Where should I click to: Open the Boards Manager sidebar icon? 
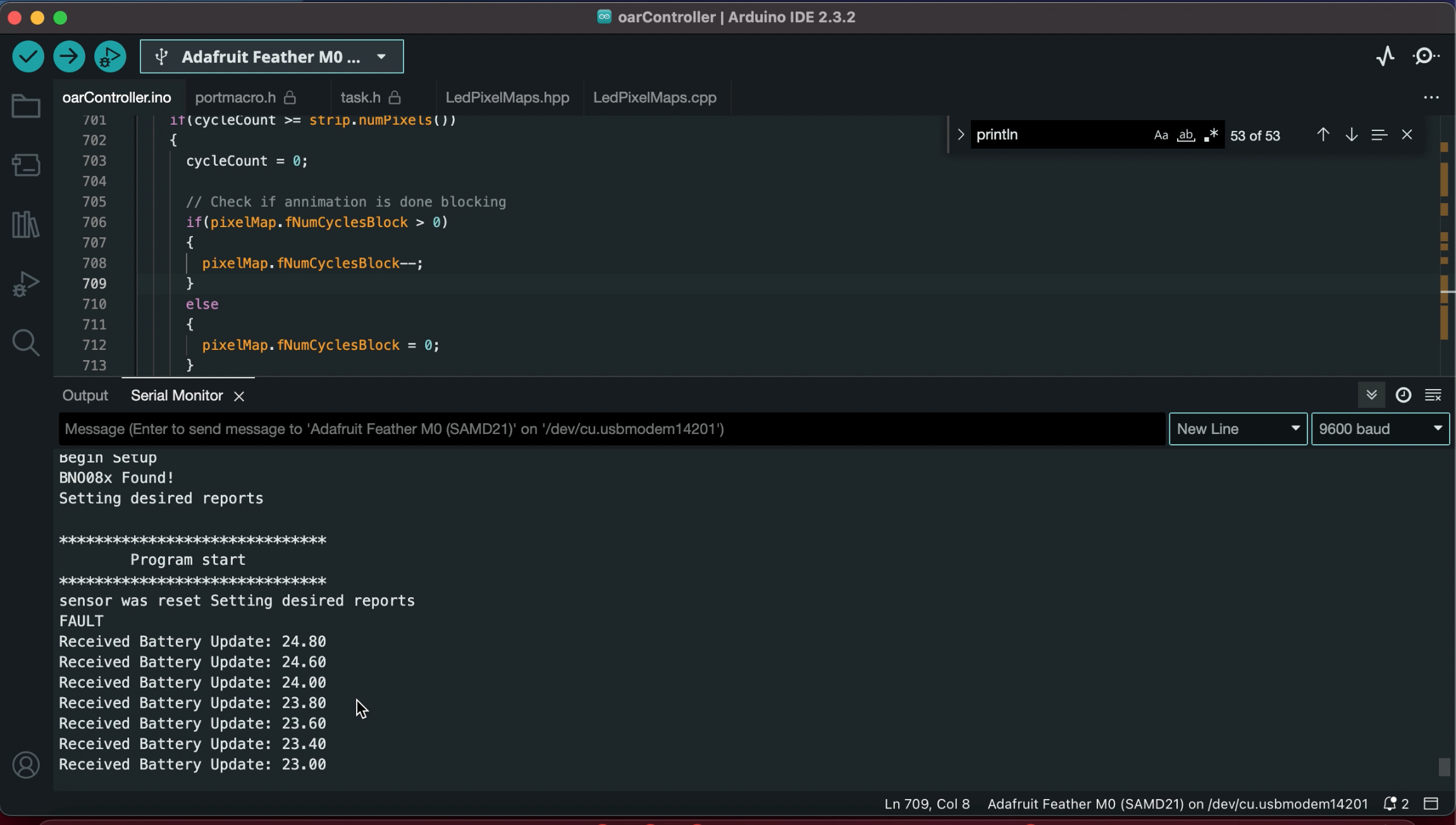click(26, 165)
